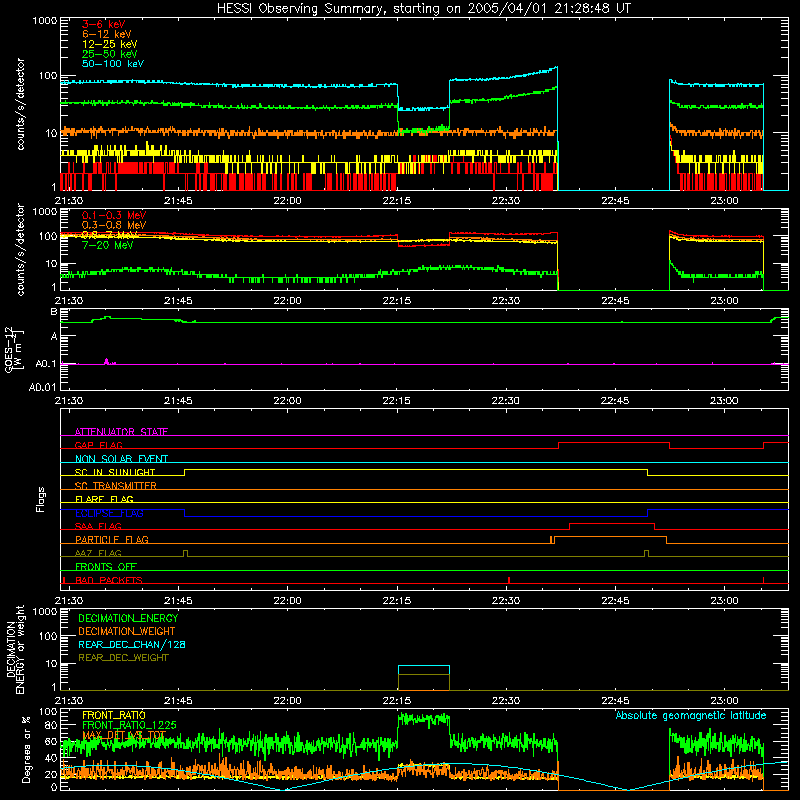This screenshot has width=800, height=800.
Task: Click the HESSI Observing Summary title text
Action: 423,9
